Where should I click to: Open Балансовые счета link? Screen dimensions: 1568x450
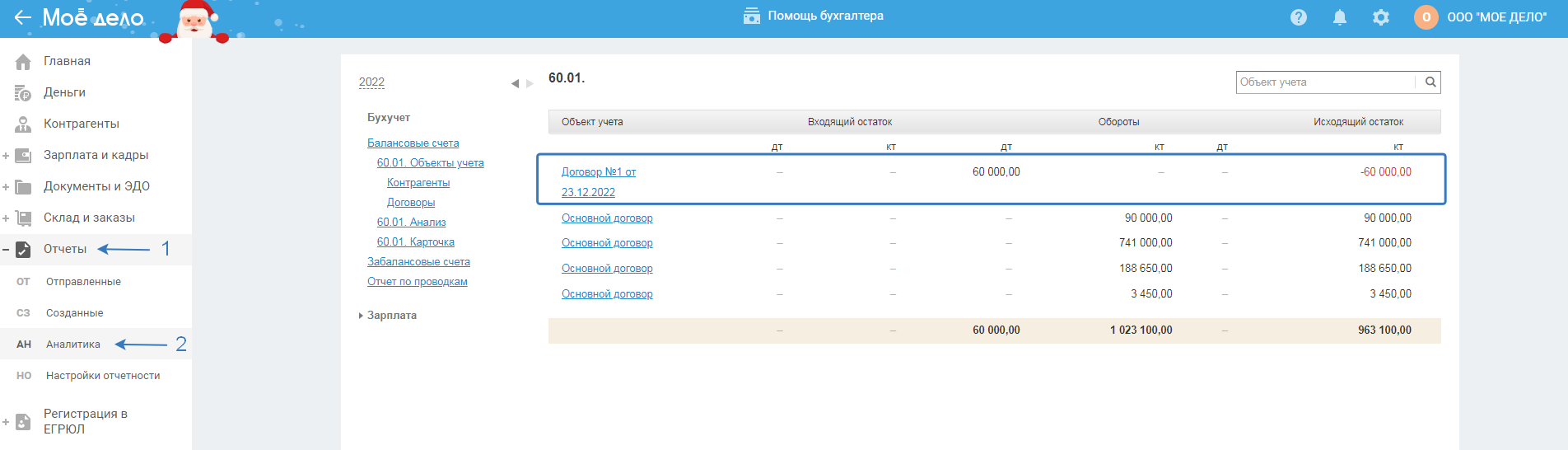pos(413,143)
